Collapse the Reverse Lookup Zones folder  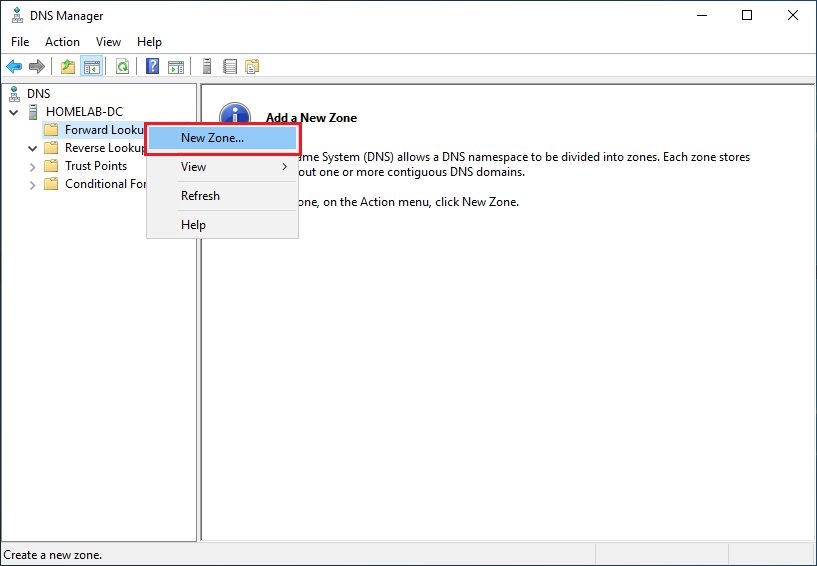tap(32, 148)
